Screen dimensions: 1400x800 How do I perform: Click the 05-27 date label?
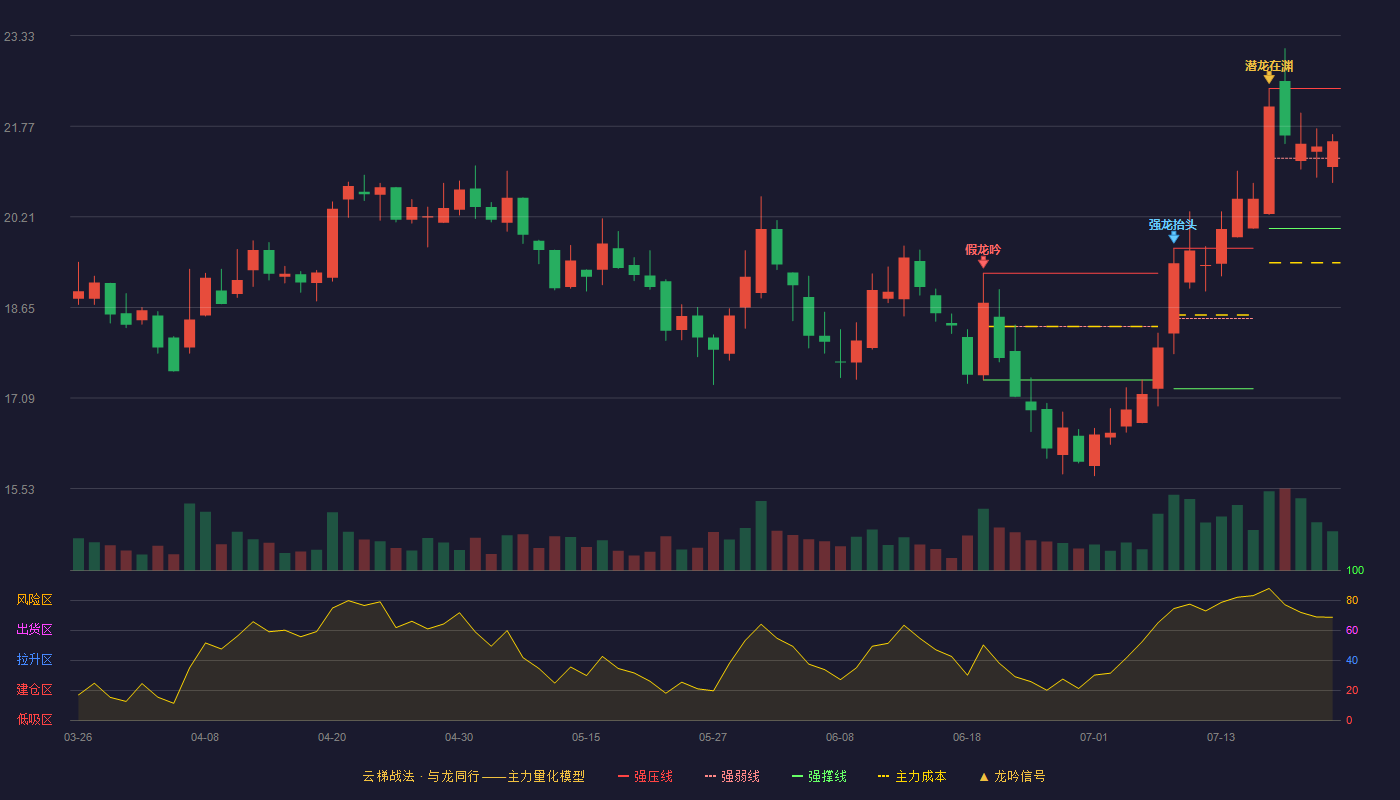click(713, 737)
